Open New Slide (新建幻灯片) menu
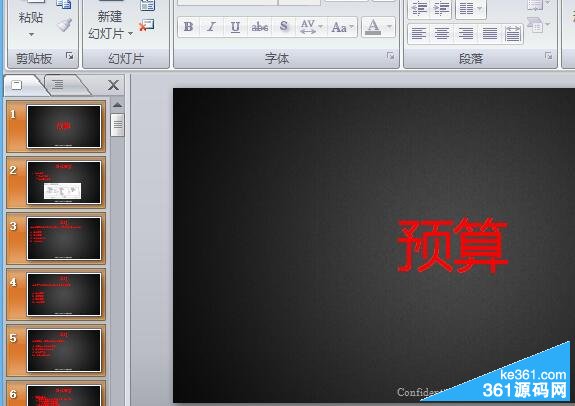The height and width of the screenshot is (406, 575). [x=110, y=25]
